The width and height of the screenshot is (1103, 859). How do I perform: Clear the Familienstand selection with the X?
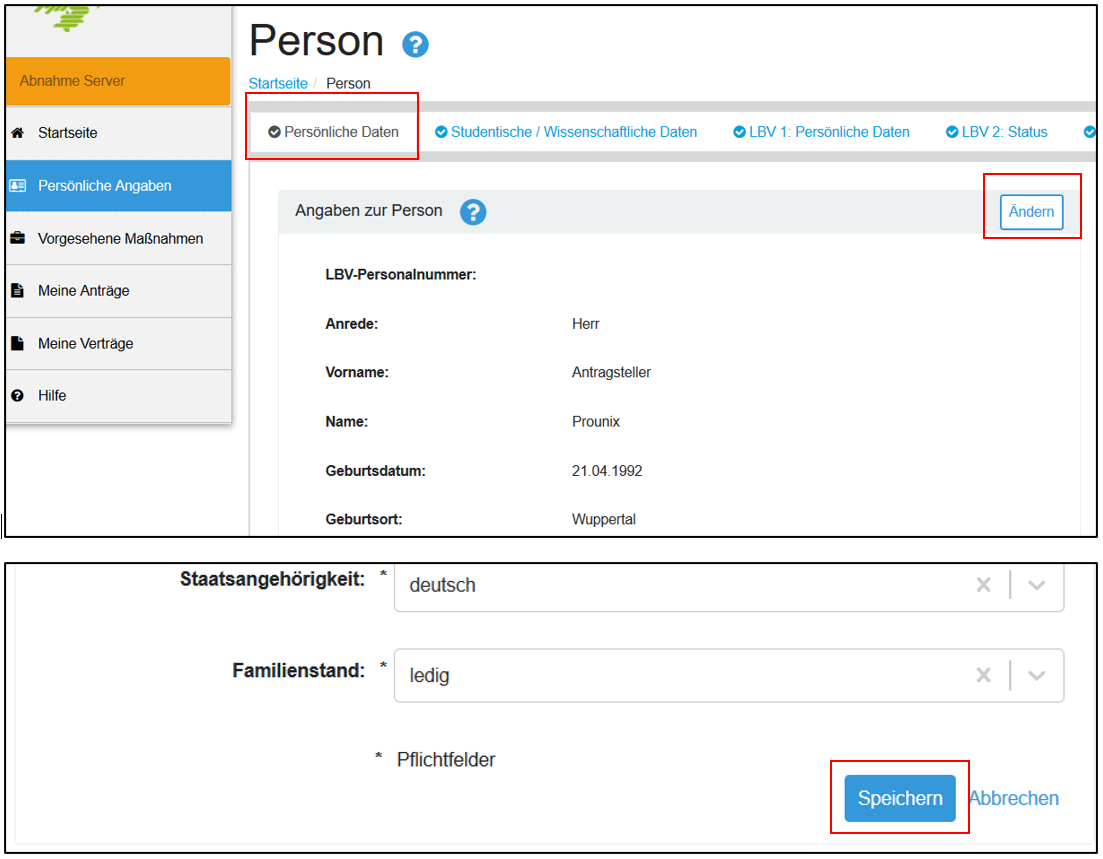pos(983,676)
